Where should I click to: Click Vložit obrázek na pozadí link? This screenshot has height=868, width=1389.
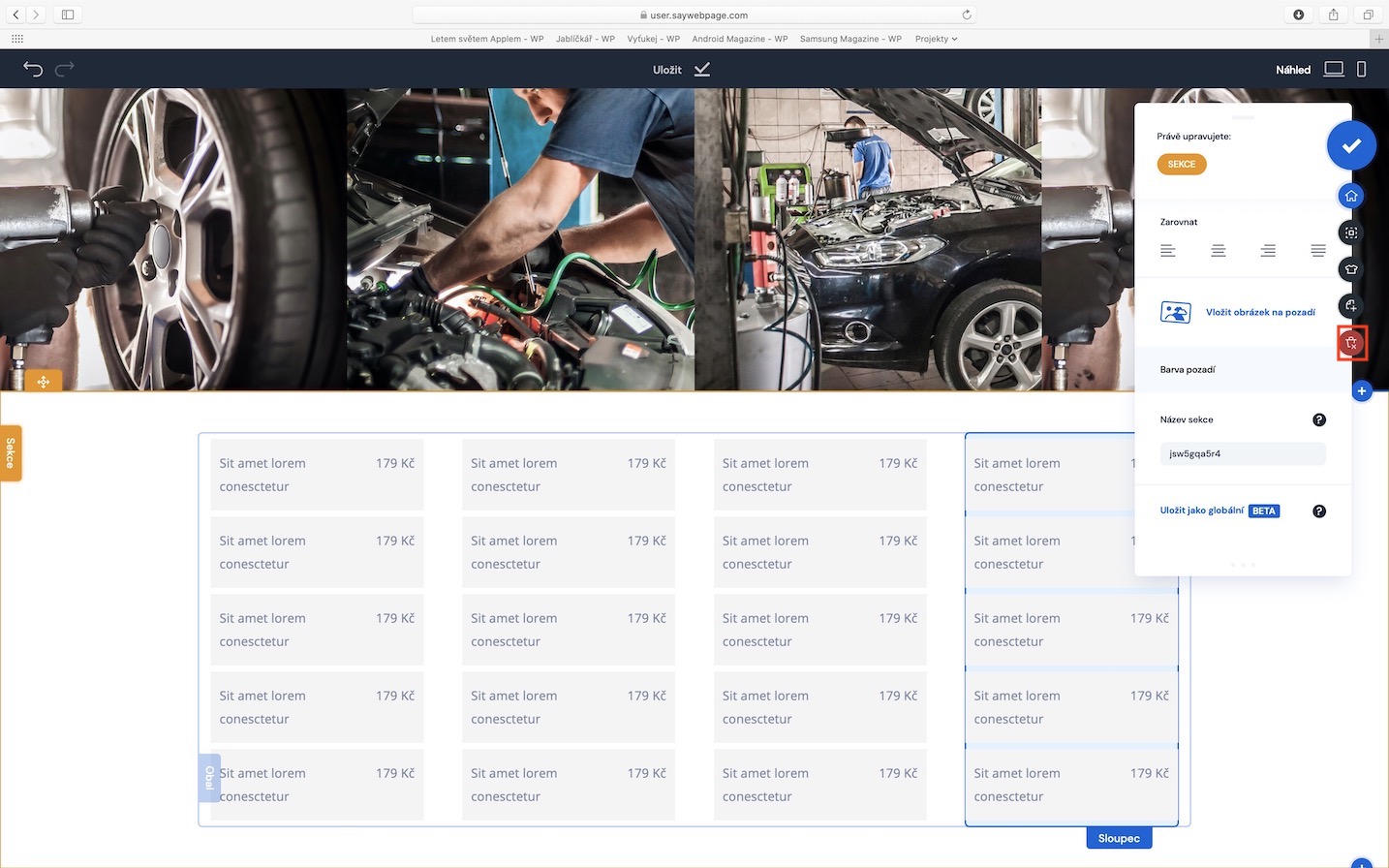pos(1260,312)
